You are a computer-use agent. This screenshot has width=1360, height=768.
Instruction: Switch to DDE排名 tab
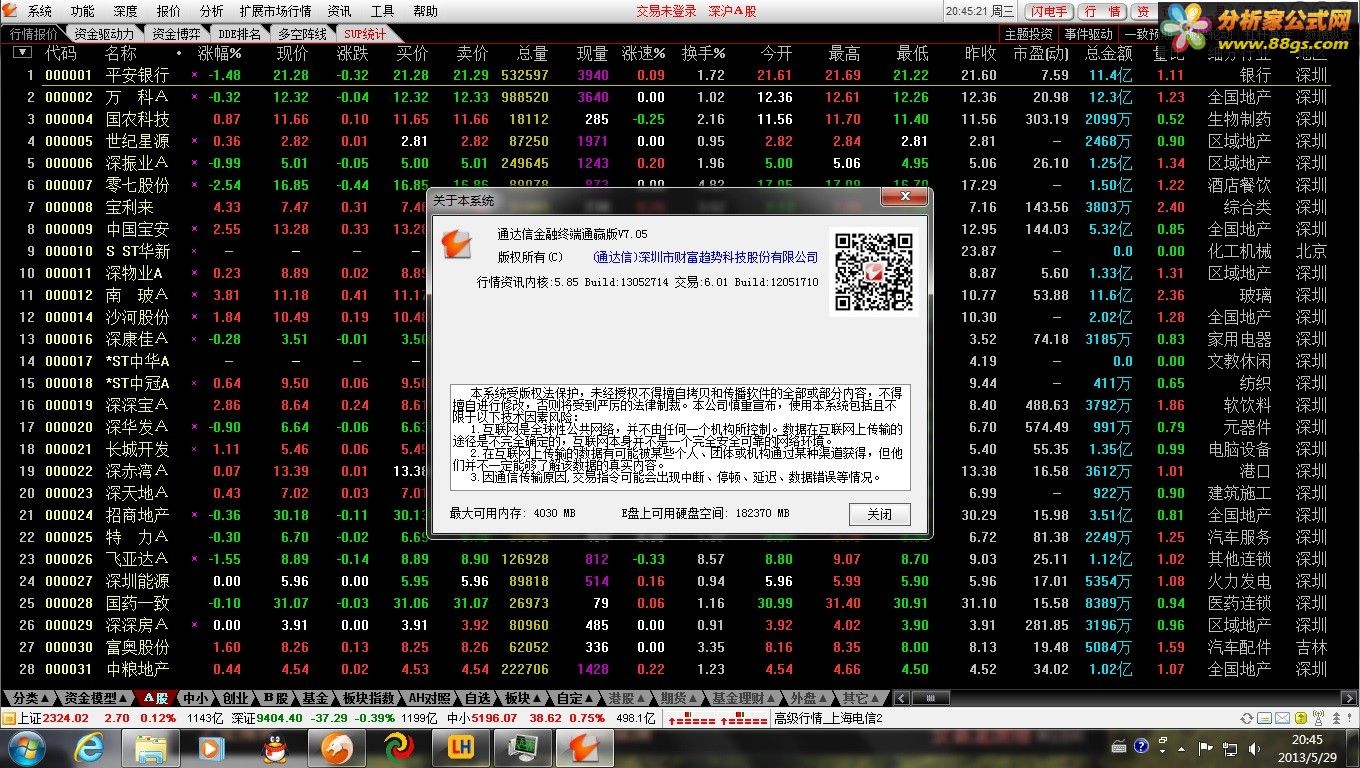coord(240,33)
